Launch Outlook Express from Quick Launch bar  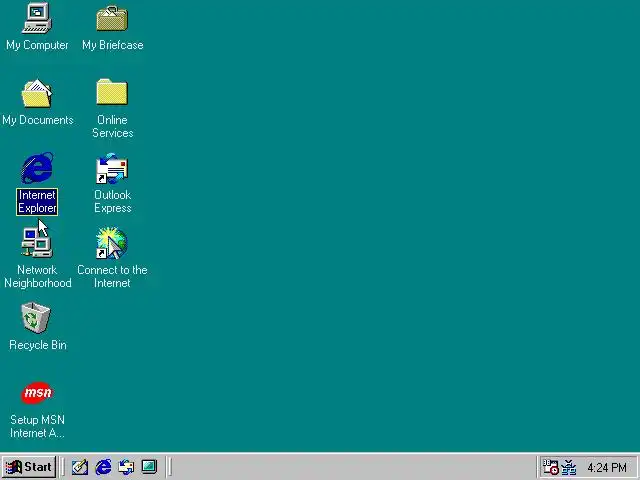click(x=126, y=467)
